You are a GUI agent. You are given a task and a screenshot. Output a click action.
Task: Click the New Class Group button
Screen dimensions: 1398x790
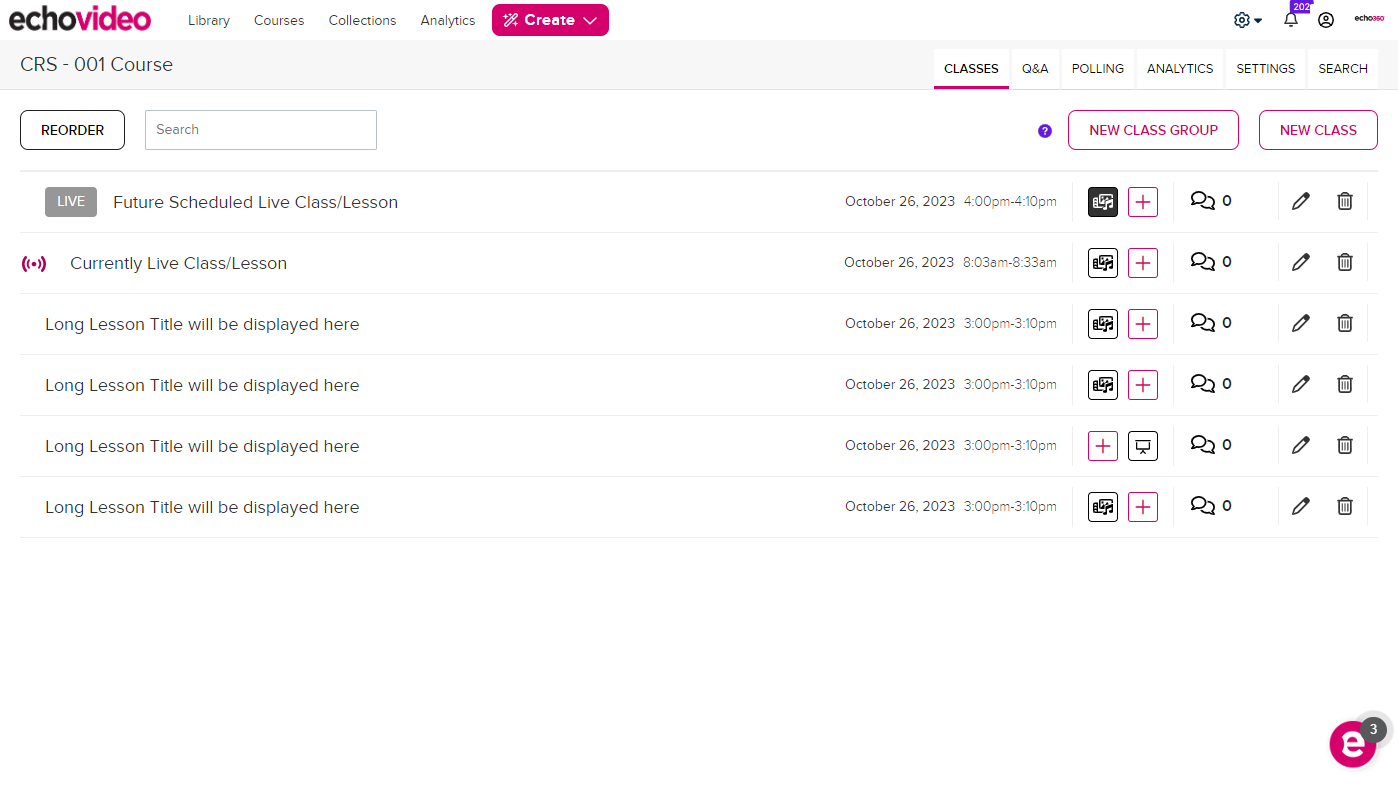[x=1153, y=130]
